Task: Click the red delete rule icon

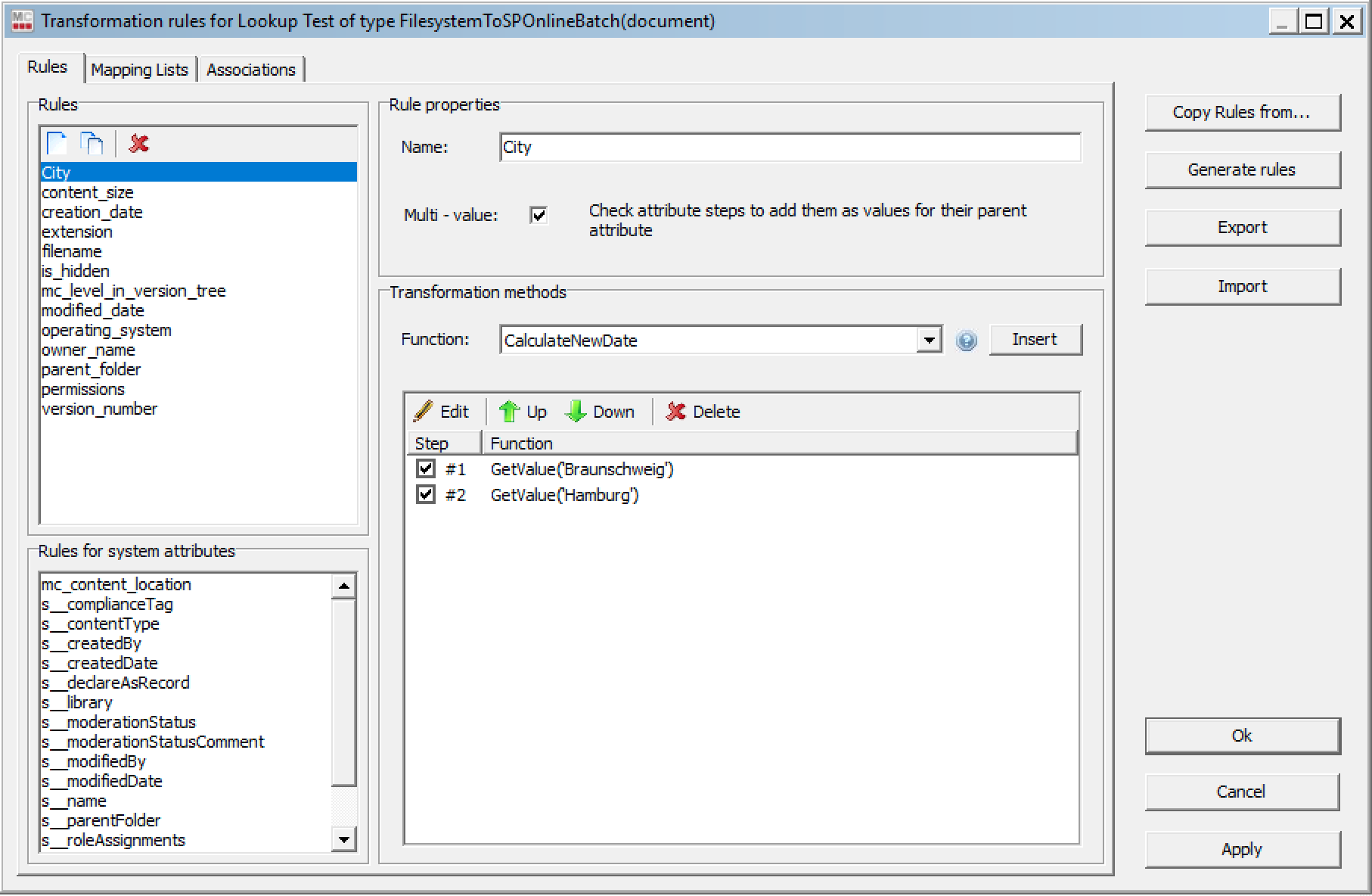Action: (x=138, y=143)
